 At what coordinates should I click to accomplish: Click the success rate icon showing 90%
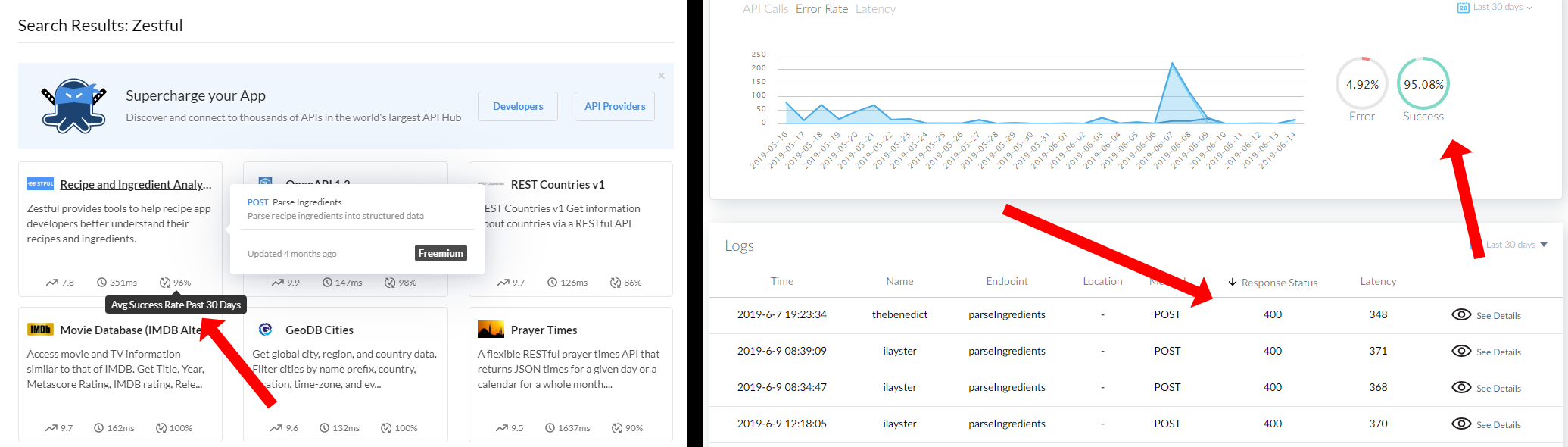coord(617,428)
